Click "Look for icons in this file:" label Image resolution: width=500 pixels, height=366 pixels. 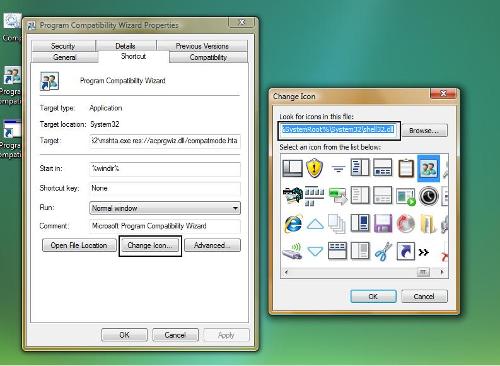(x=316, y=116)
